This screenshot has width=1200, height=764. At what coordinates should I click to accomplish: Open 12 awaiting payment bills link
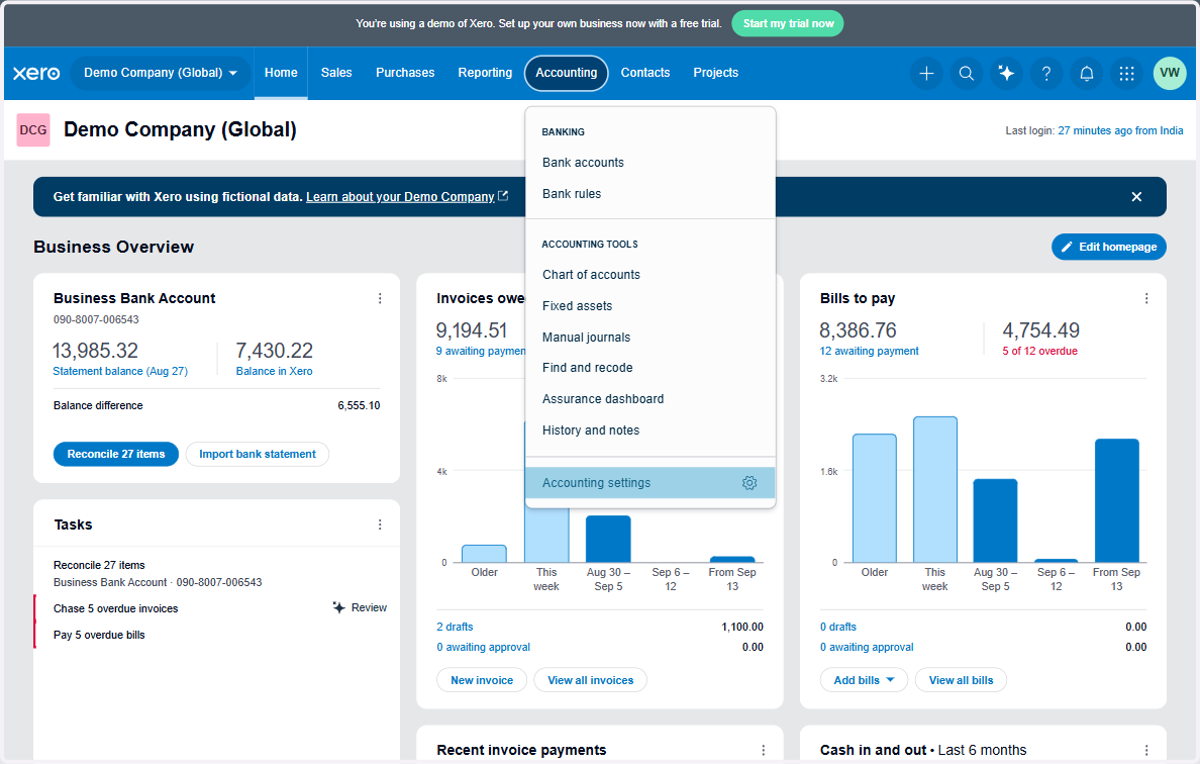[x=869, y=351]
